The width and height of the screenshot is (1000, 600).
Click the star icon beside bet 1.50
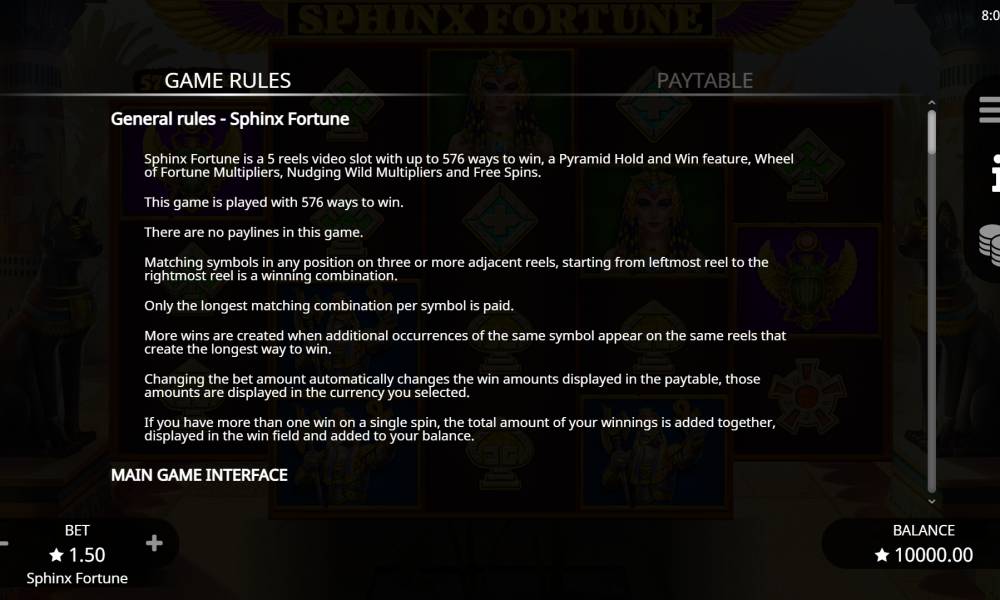click(x=56, y=555)
